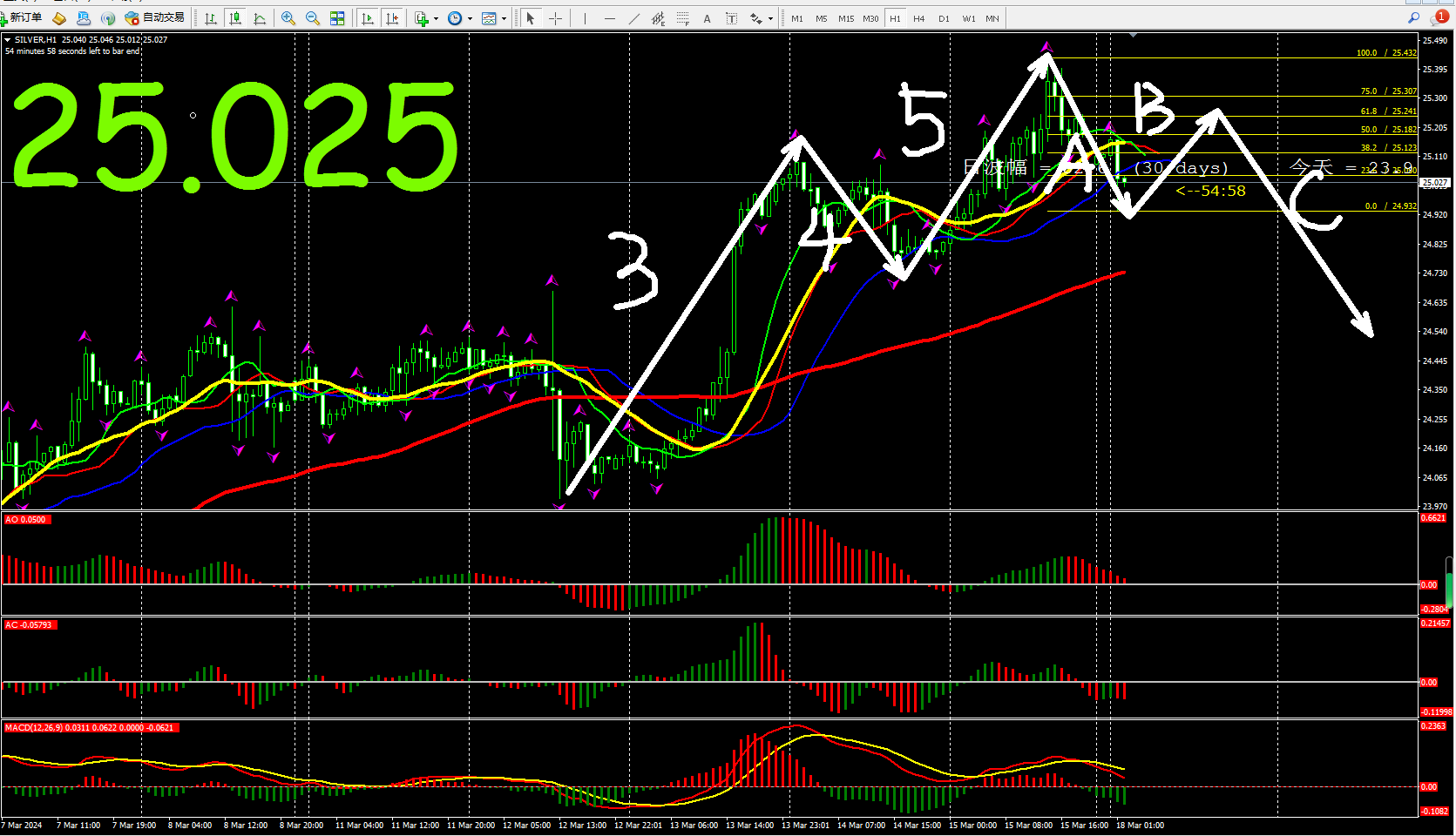The width and height of the screenshot is (1456, 836).
Task: Toggle chart auto scroll button
Action: point(368,18)
